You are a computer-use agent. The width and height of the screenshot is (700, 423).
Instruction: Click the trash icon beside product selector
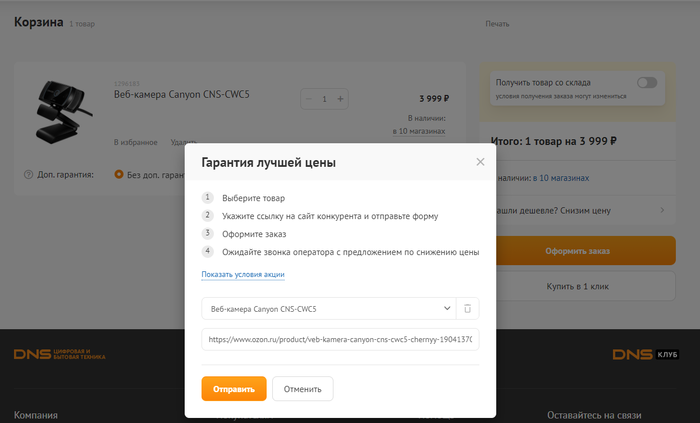pyautogui.click(x=467, y=309)
